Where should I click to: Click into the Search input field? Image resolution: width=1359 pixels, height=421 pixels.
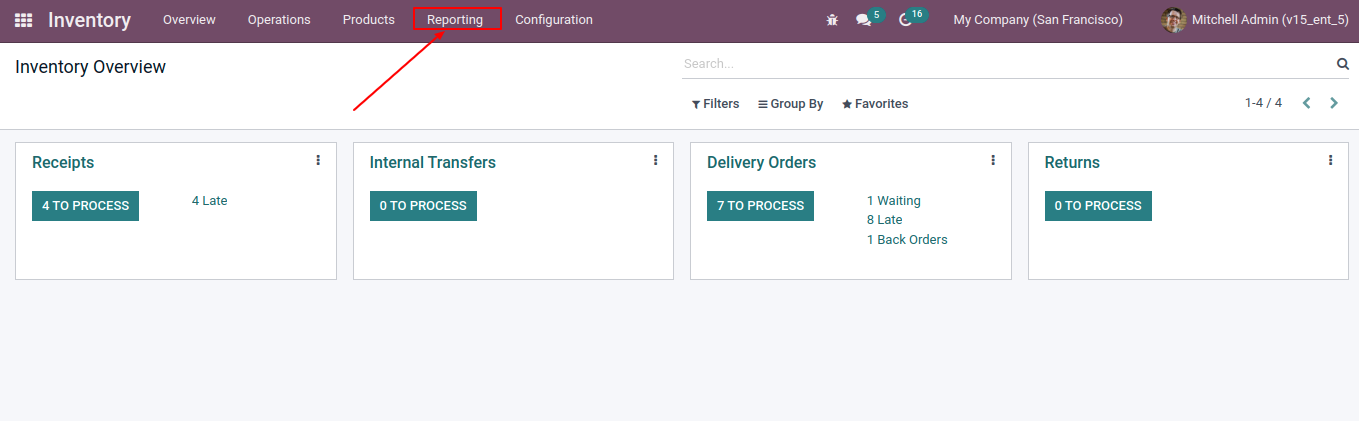(1008, 64)
